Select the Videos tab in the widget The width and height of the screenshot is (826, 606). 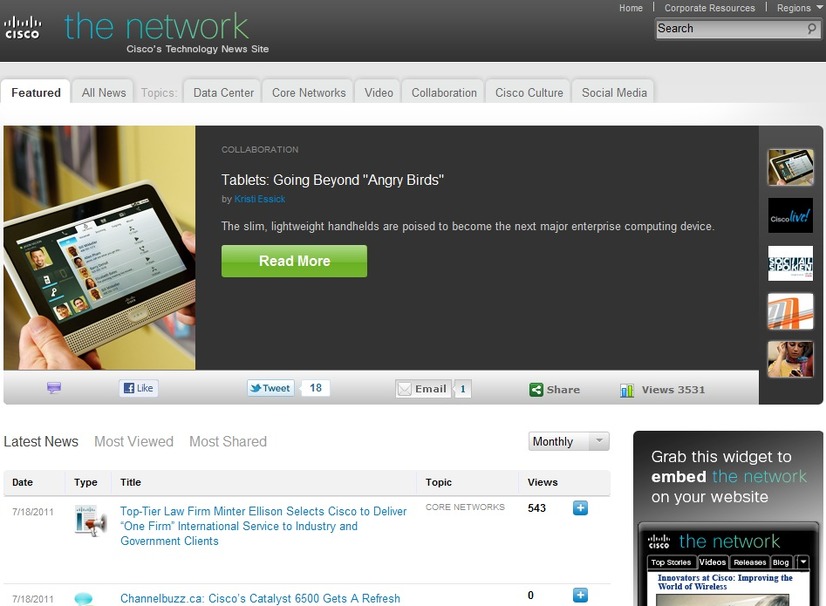pos(712,562)
